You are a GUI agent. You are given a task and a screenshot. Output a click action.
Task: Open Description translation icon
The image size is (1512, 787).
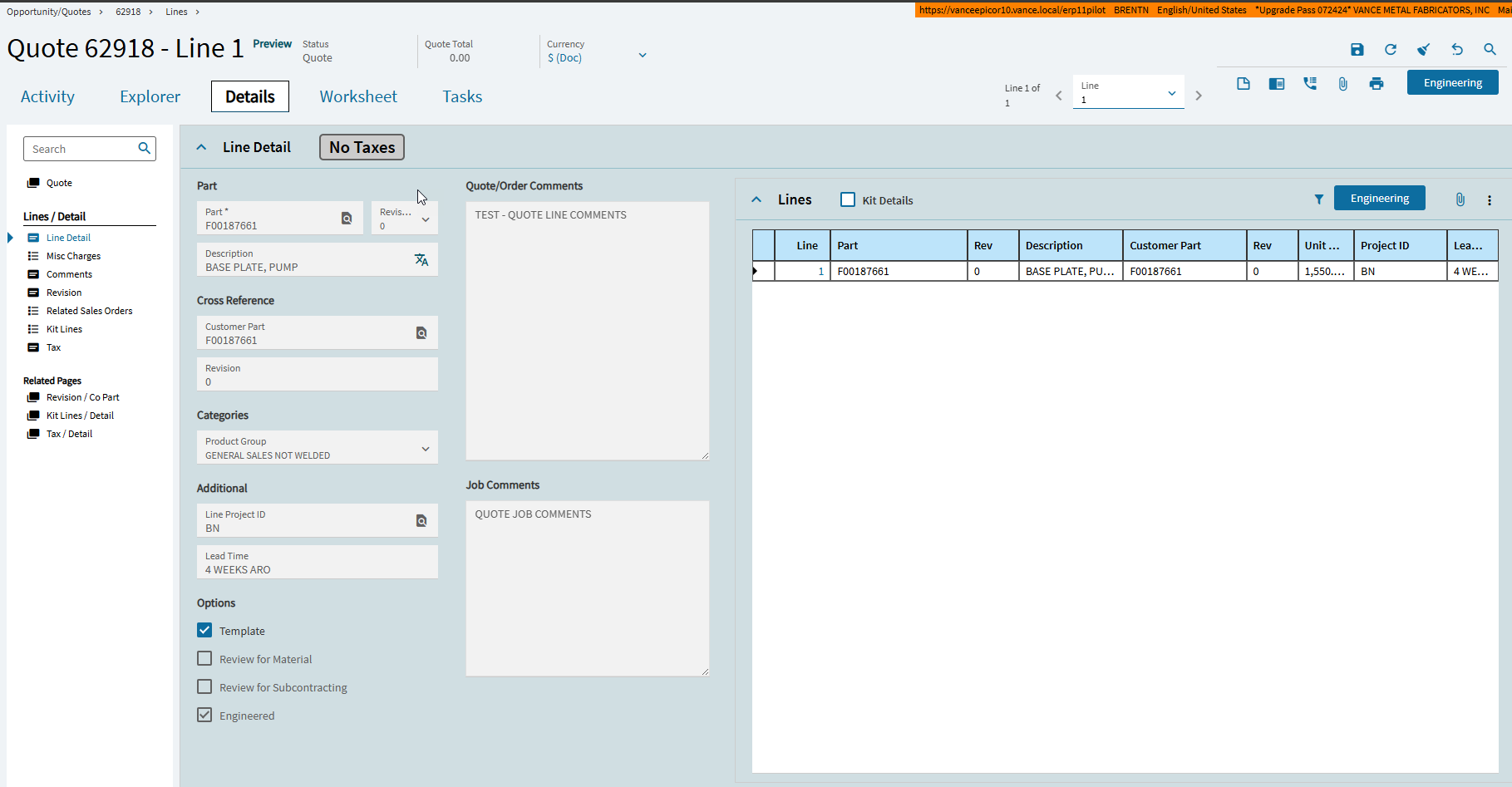[421, 260]
